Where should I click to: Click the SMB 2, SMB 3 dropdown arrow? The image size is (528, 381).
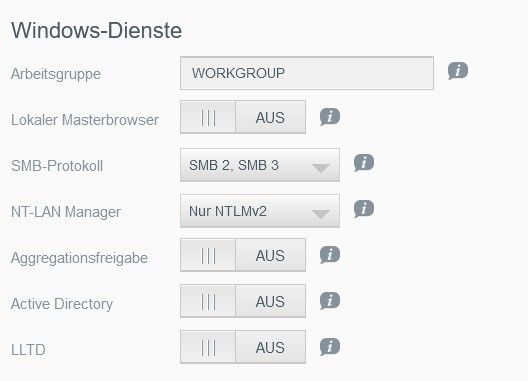pyautogui.click(x=321, y=168)
